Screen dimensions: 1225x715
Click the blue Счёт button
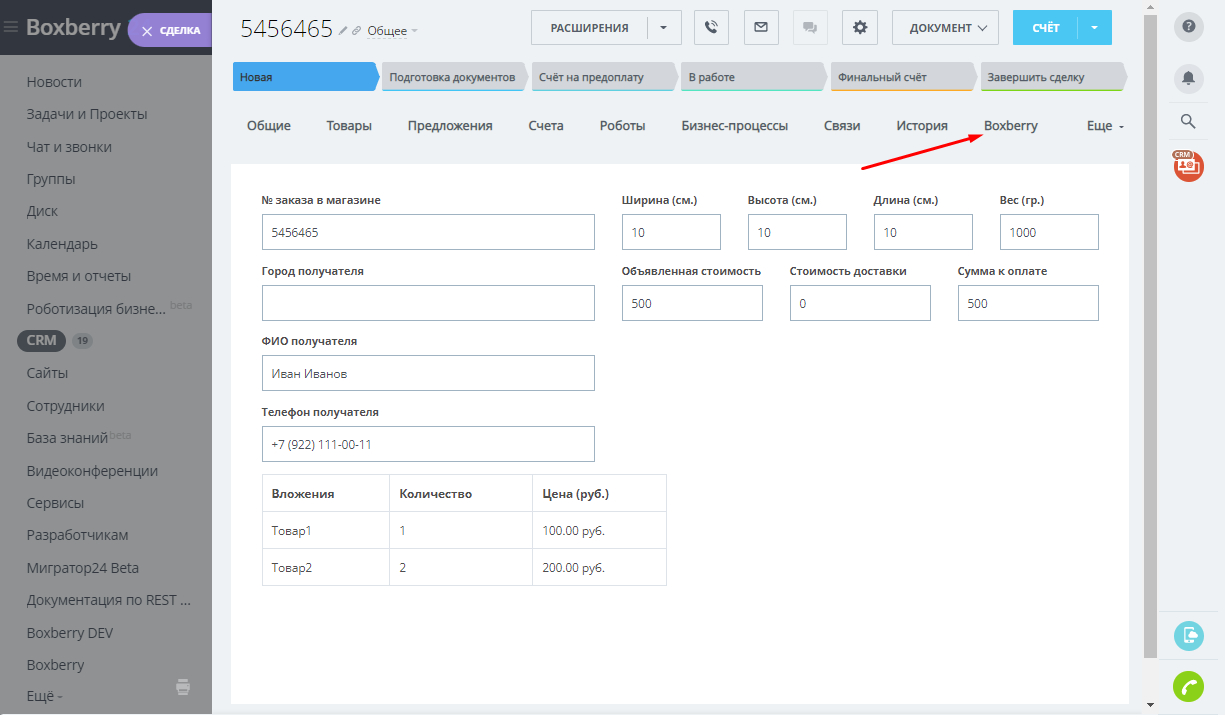[1045, 28]
